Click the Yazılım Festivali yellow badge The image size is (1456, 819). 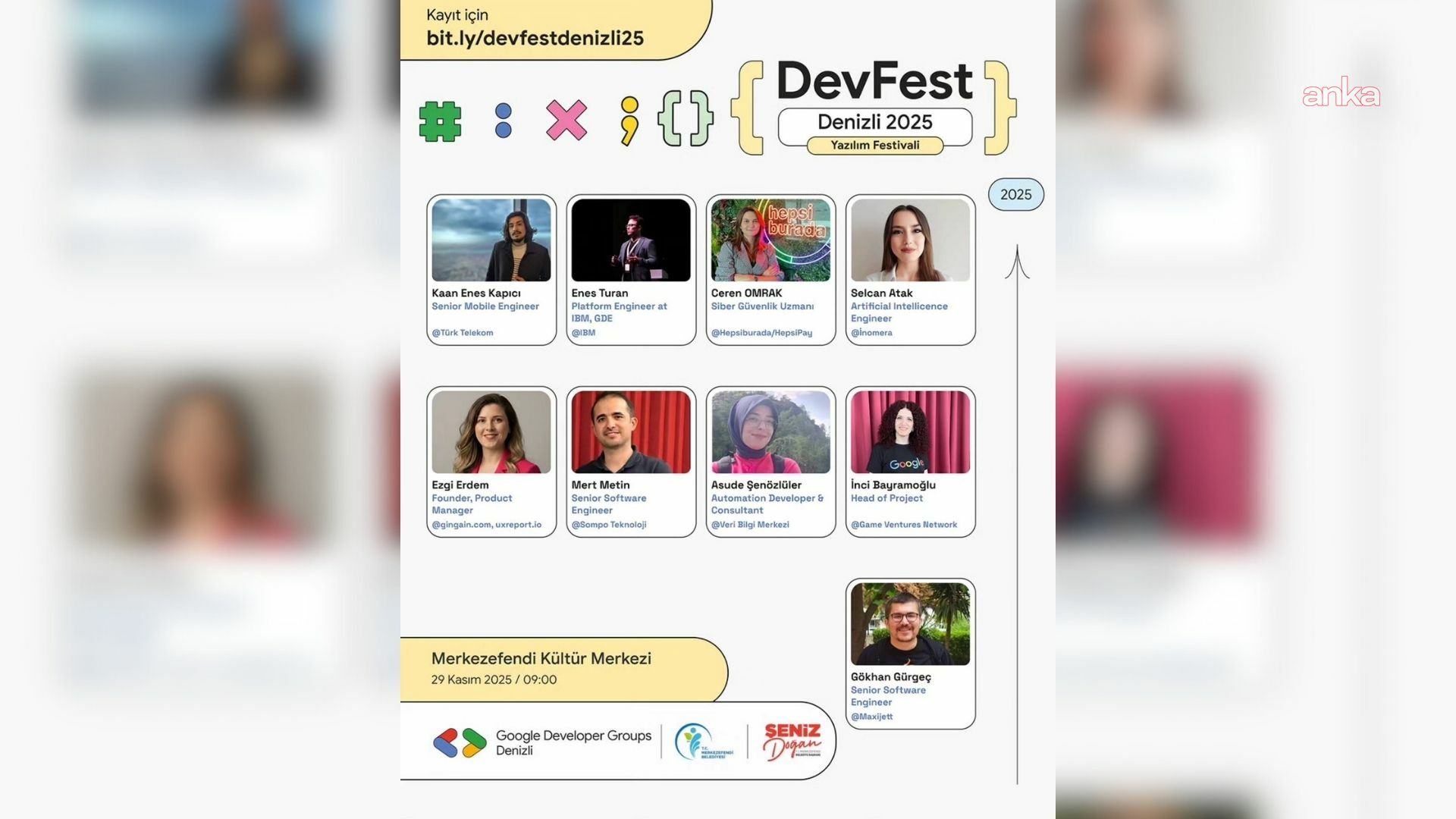(875, 145)
